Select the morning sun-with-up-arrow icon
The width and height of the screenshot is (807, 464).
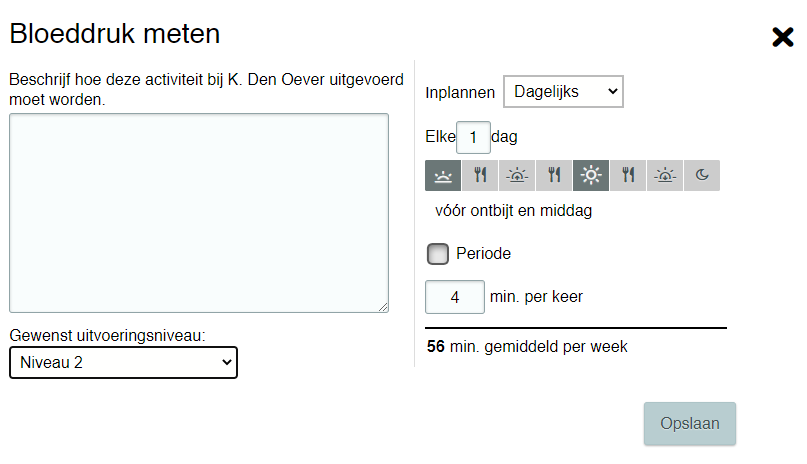[x=517, y=176]
